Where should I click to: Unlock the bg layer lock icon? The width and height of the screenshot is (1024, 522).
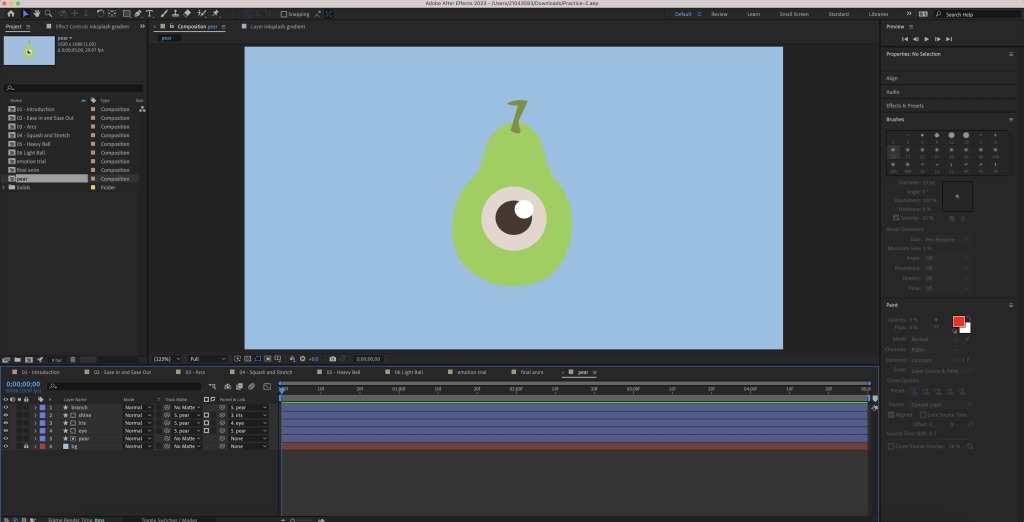[26, 446]
